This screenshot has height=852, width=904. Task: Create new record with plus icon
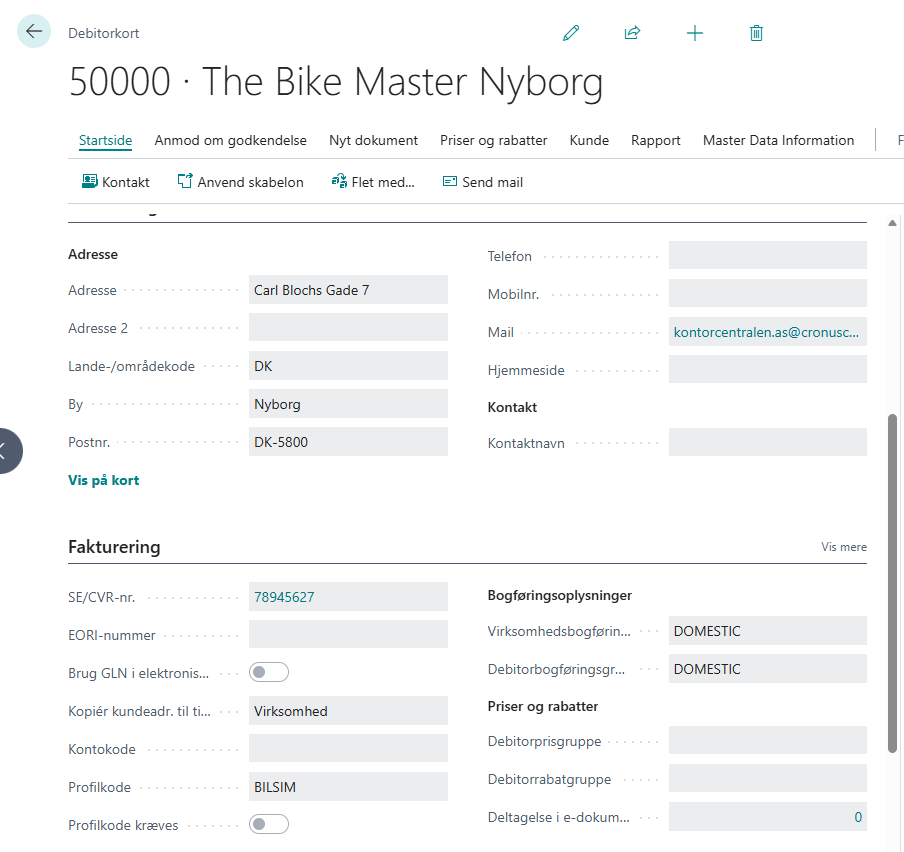695,33
